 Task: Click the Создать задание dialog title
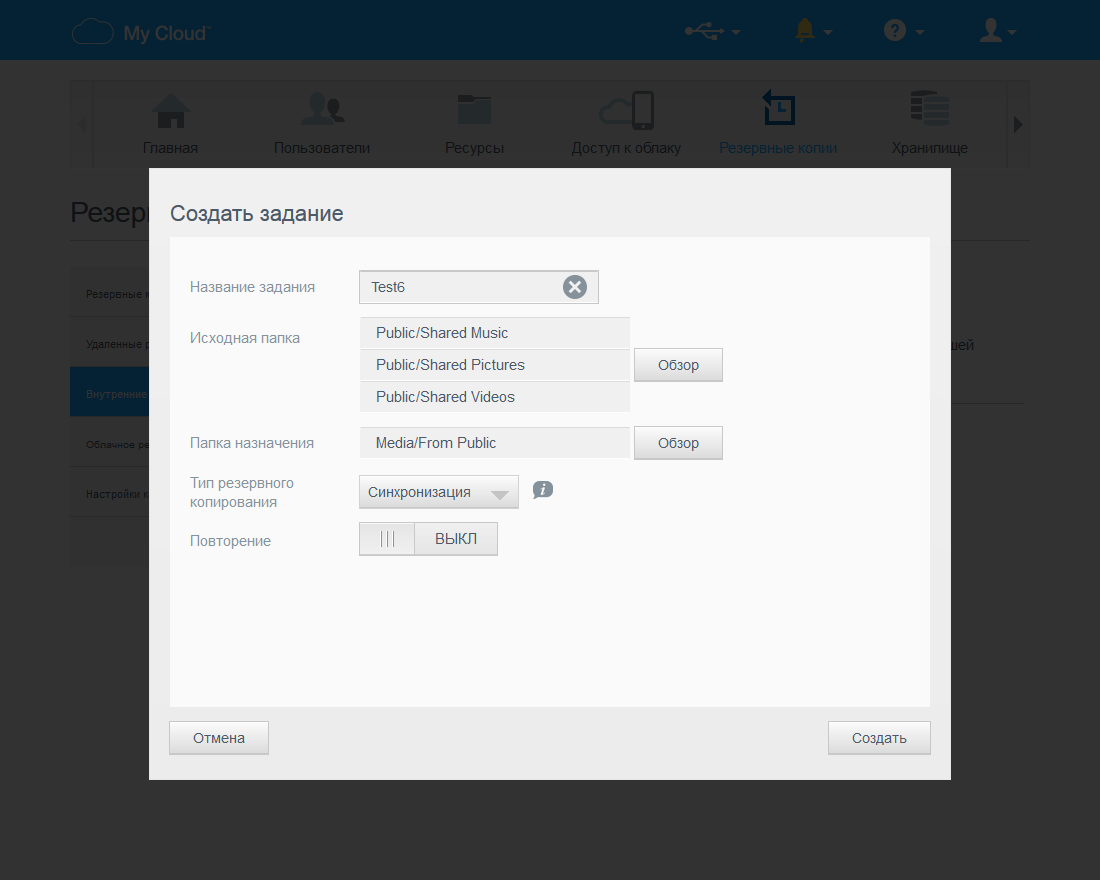coord(257,213)
